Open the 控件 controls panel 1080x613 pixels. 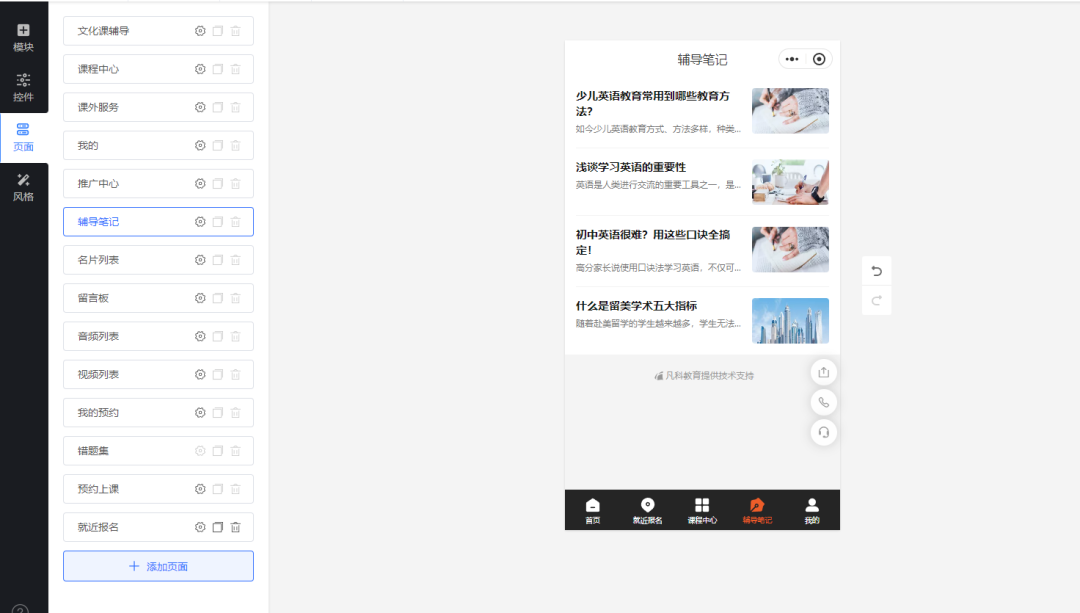pyautogui.click(x=23, y=87)
